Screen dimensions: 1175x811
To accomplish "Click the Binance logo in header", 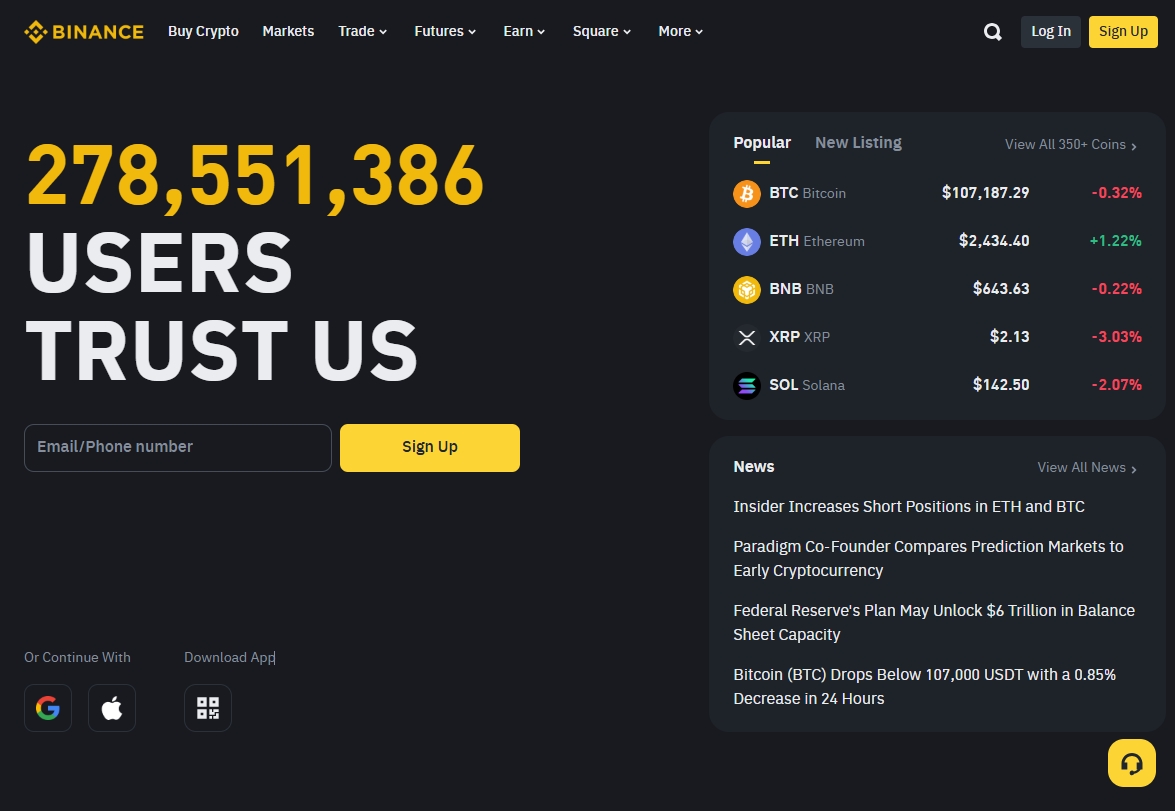I will (84, 32).
